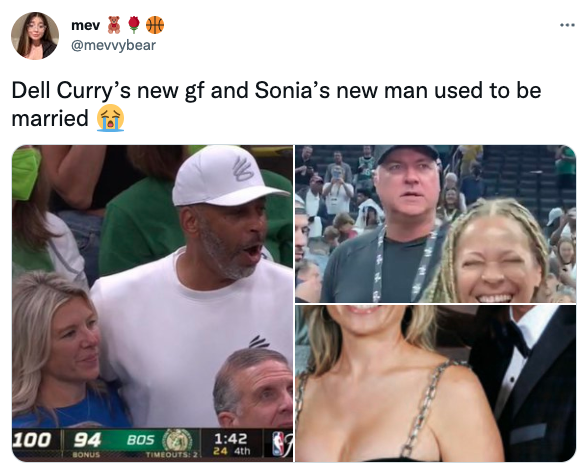Click mev's profile avatar picture
The image size is (587, 473).
35,36
